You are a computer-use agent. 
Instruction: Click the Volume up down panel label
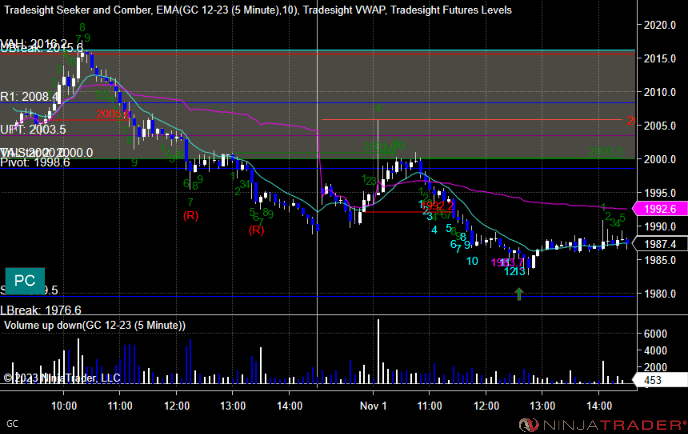pos(95,325)
